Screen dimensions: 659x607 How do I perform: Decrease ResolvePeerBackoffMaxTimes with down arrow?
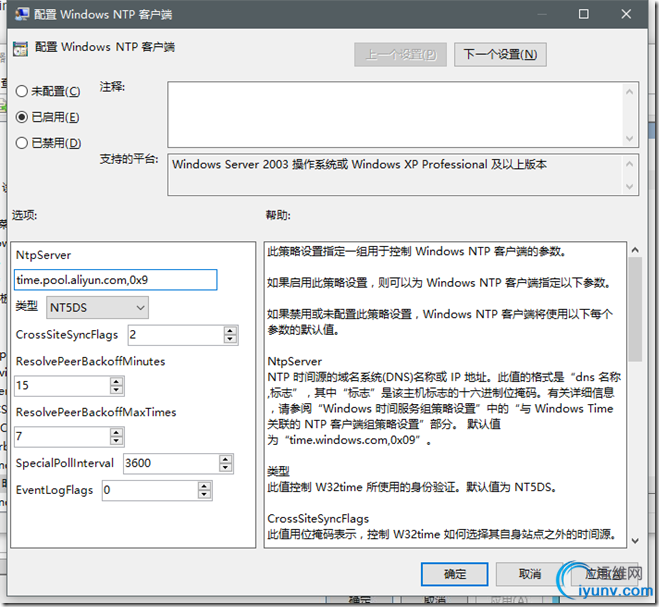pos(116,441)
